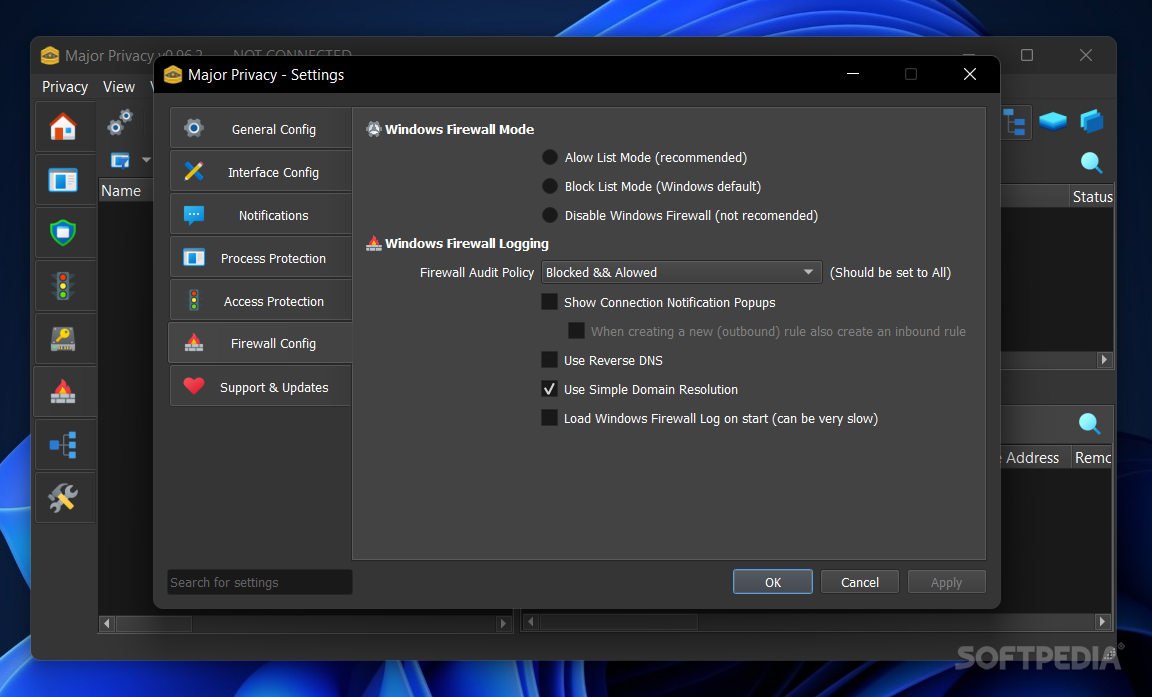Open the firewall brick wall icon in sidebar
This screenshot has height=697, width=1152.
point(63,391)
